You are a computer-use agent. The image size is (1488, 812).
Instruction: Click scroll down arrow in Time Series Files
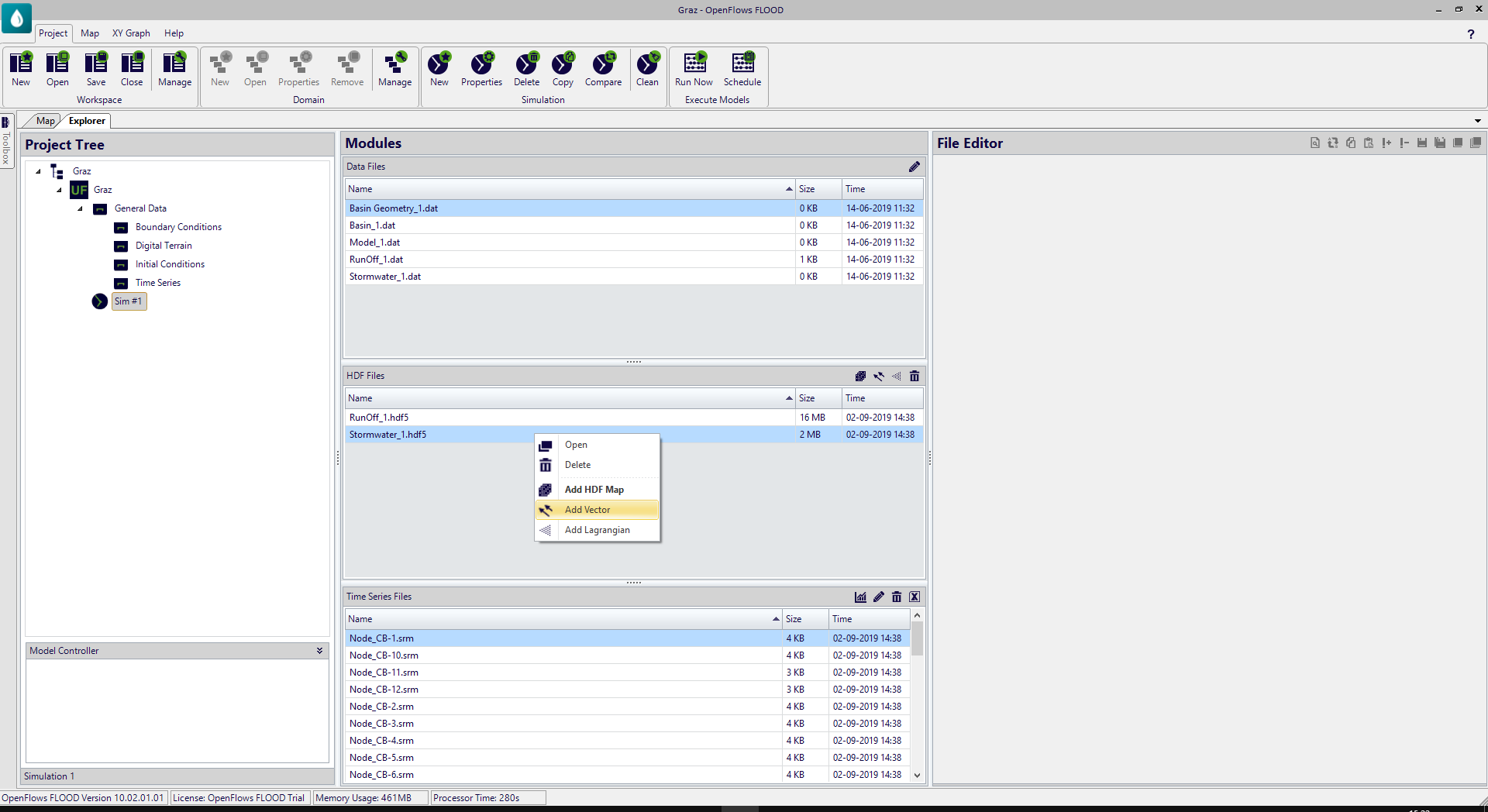[917, 775]
